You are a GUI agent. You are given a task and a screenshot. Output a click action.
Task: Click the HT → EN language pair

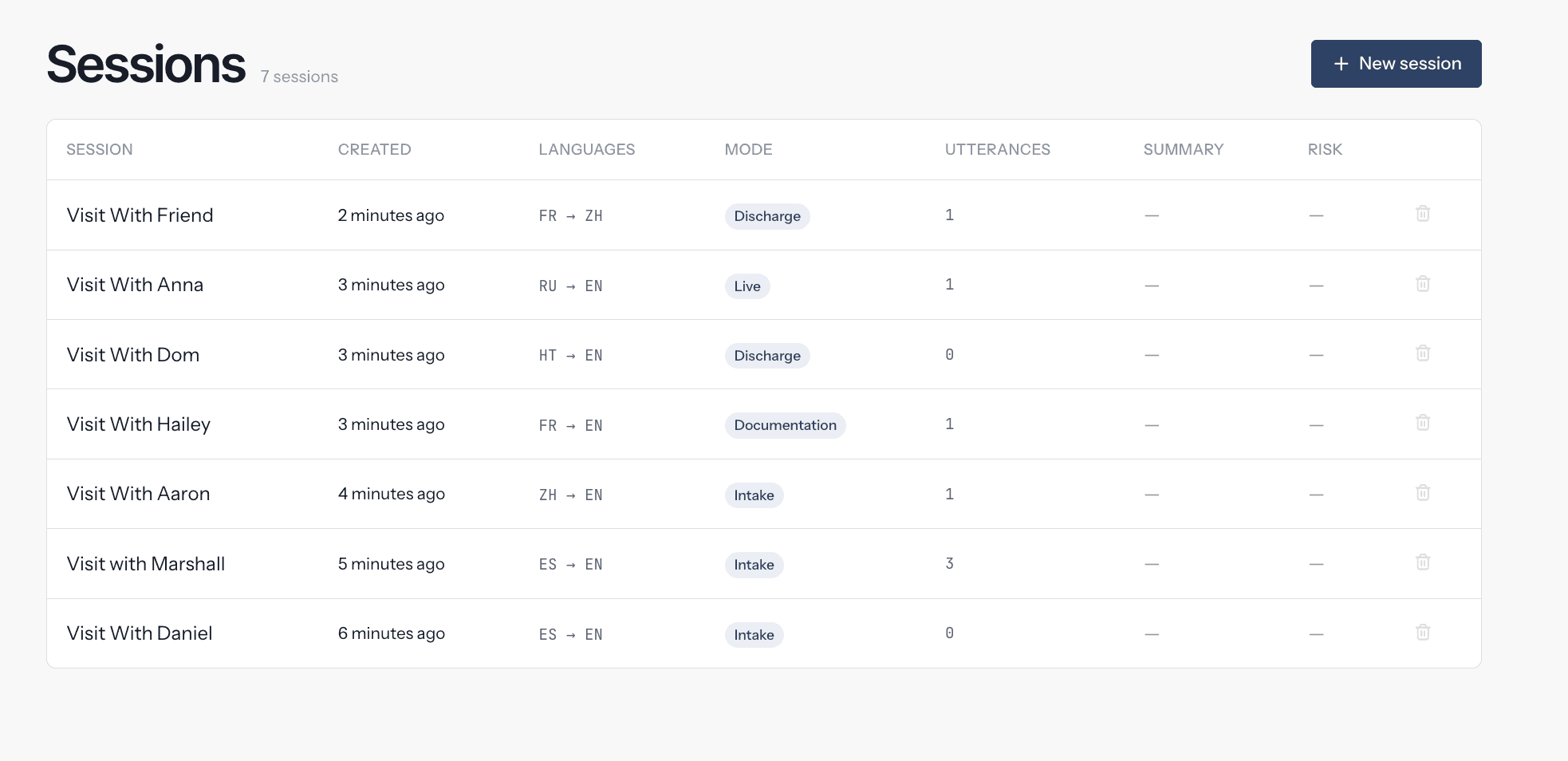tap(571, 356)
